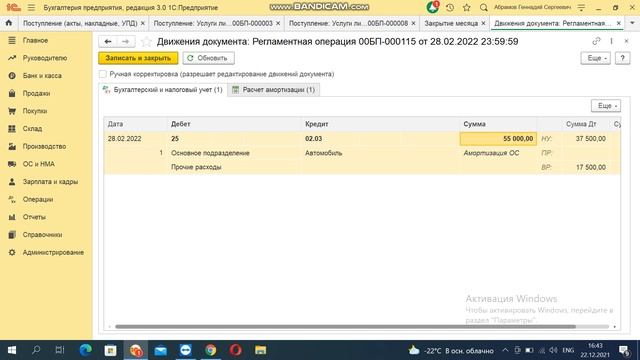Switch to Поступление (акты, накладные, УПД) tab
640x360 pixels.
80,23
